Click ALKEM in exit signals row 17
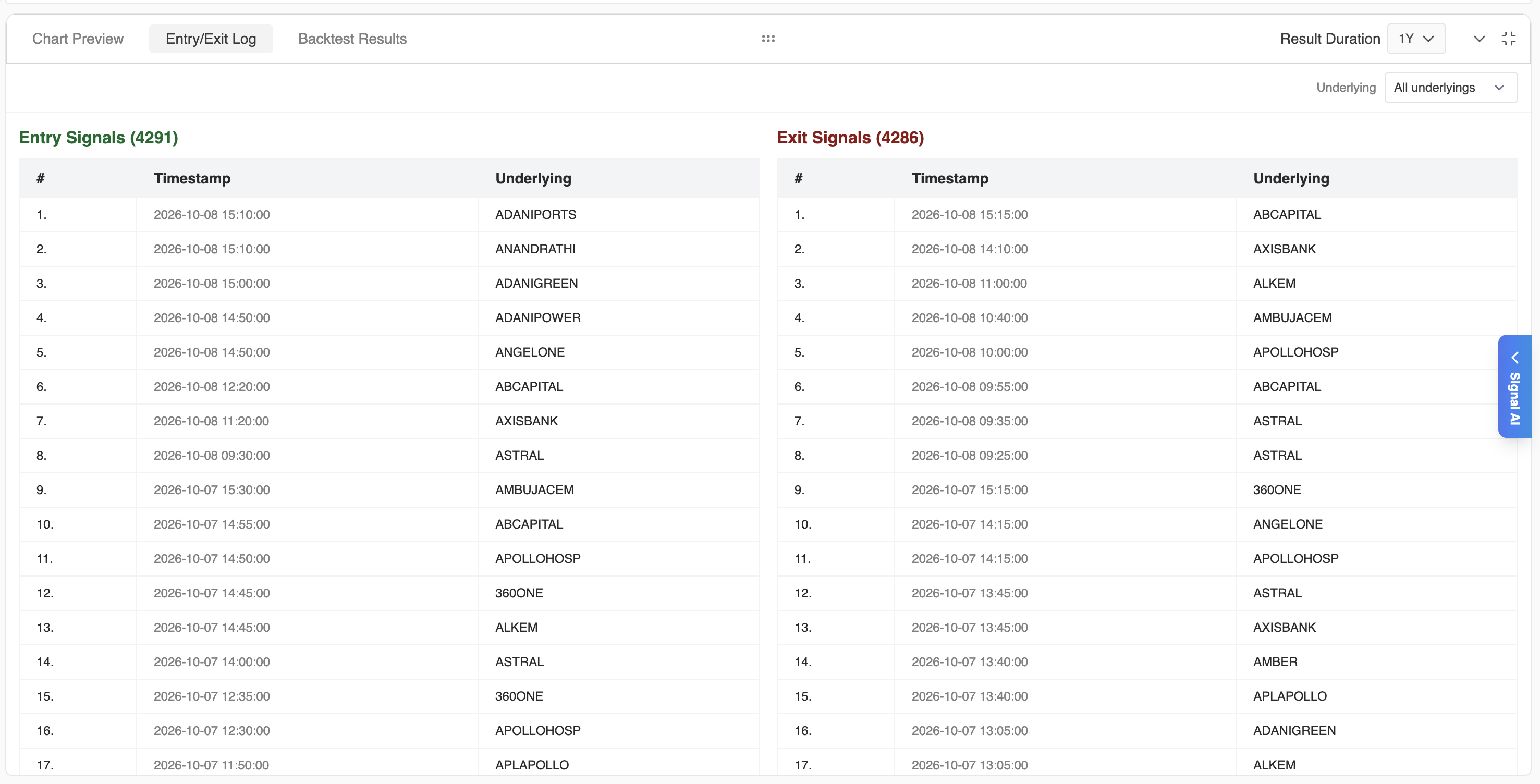Screen dimensions: 1540x784 tap(1274, 765)
